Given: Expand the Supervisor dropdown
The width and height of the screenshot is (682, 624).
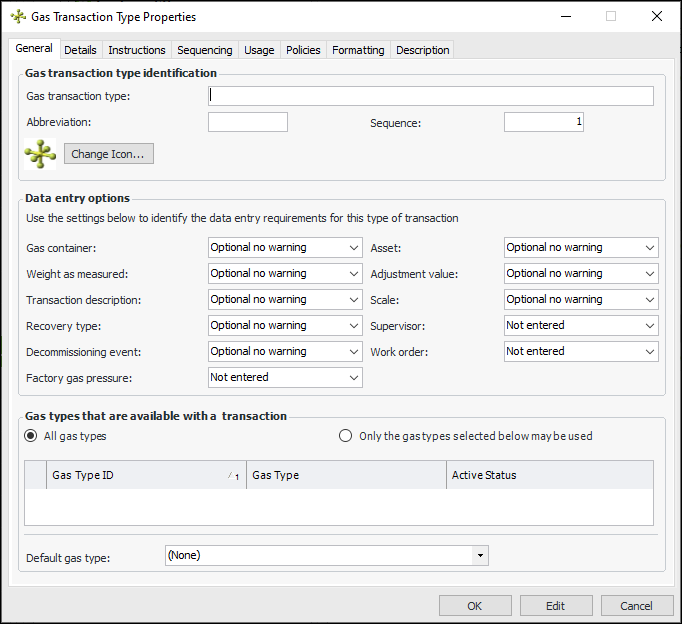Looking at the screenshot, I should [x=580, y=325].
